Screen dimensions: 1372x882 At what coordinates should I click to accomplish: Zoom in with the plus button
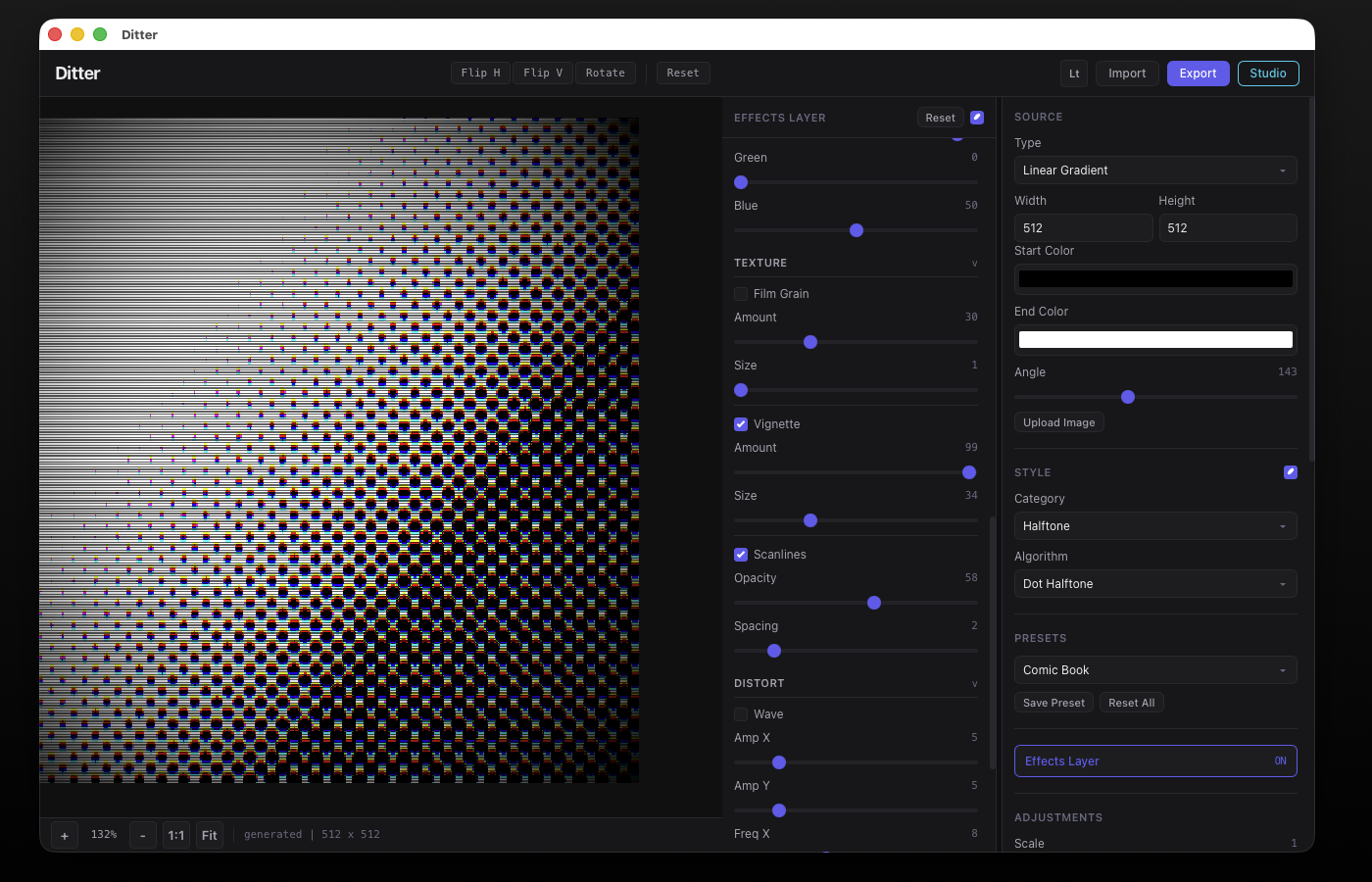coord(65,835)
